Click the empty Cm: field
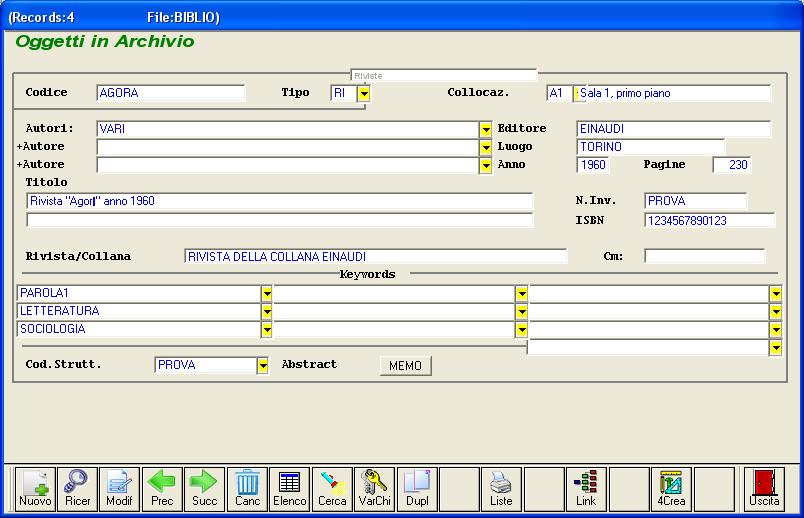Viewport: 804px width, 518px height. point(705,256)
